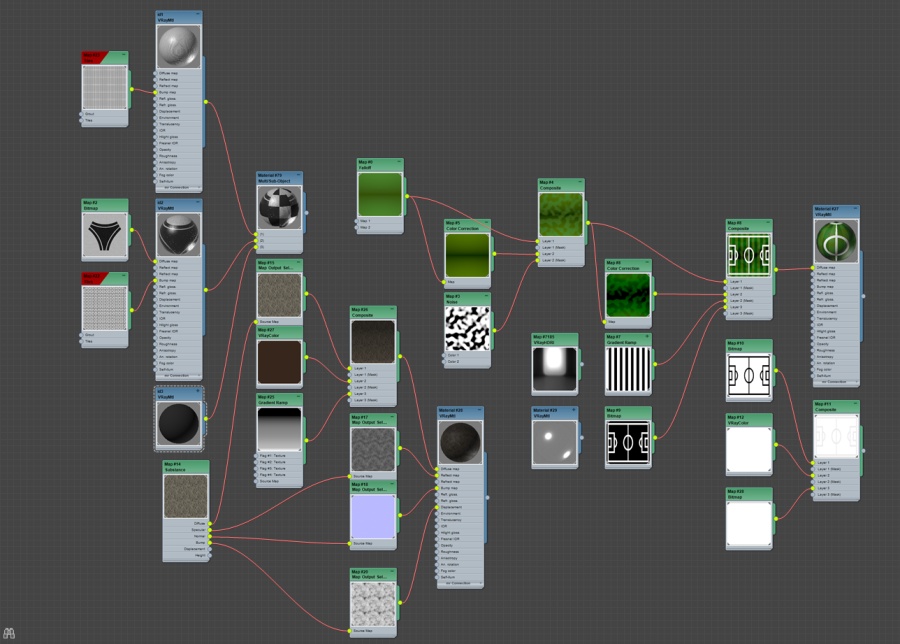Select the black s03 VRayMtl sphere preview

pos(179,423)
